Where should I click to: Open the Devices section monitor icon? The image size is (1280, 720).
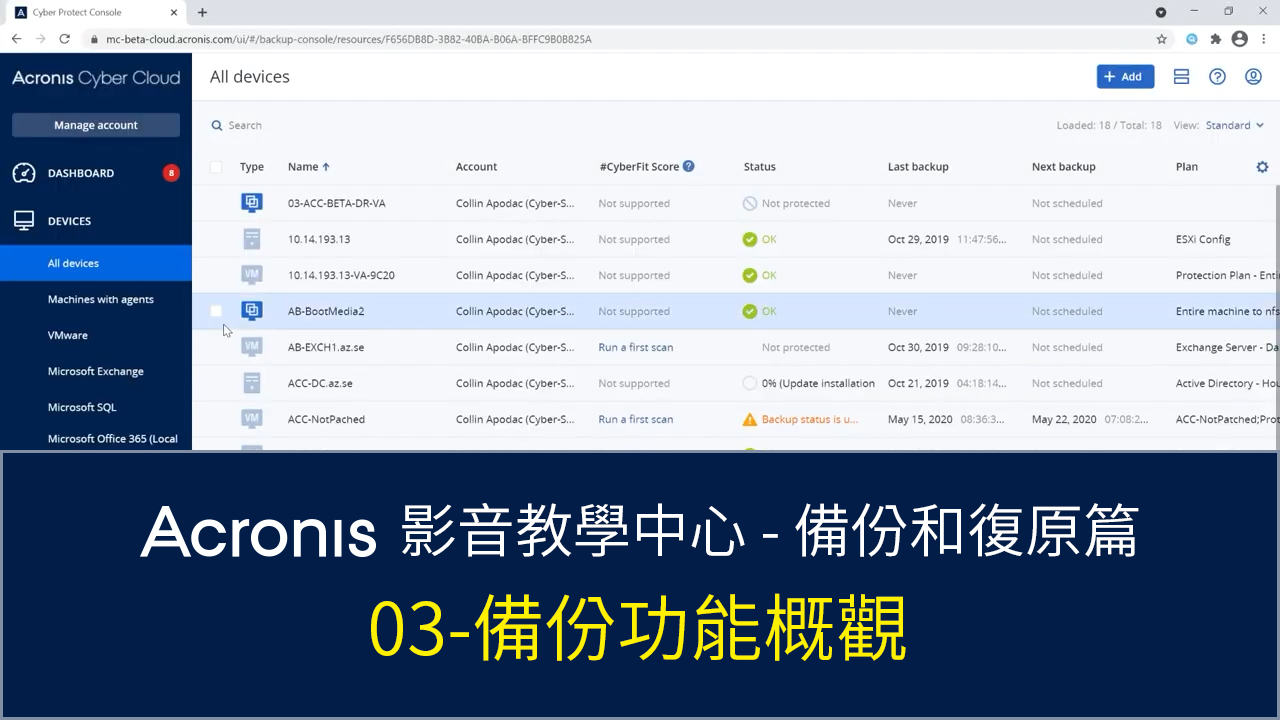[x=24, y=221]
